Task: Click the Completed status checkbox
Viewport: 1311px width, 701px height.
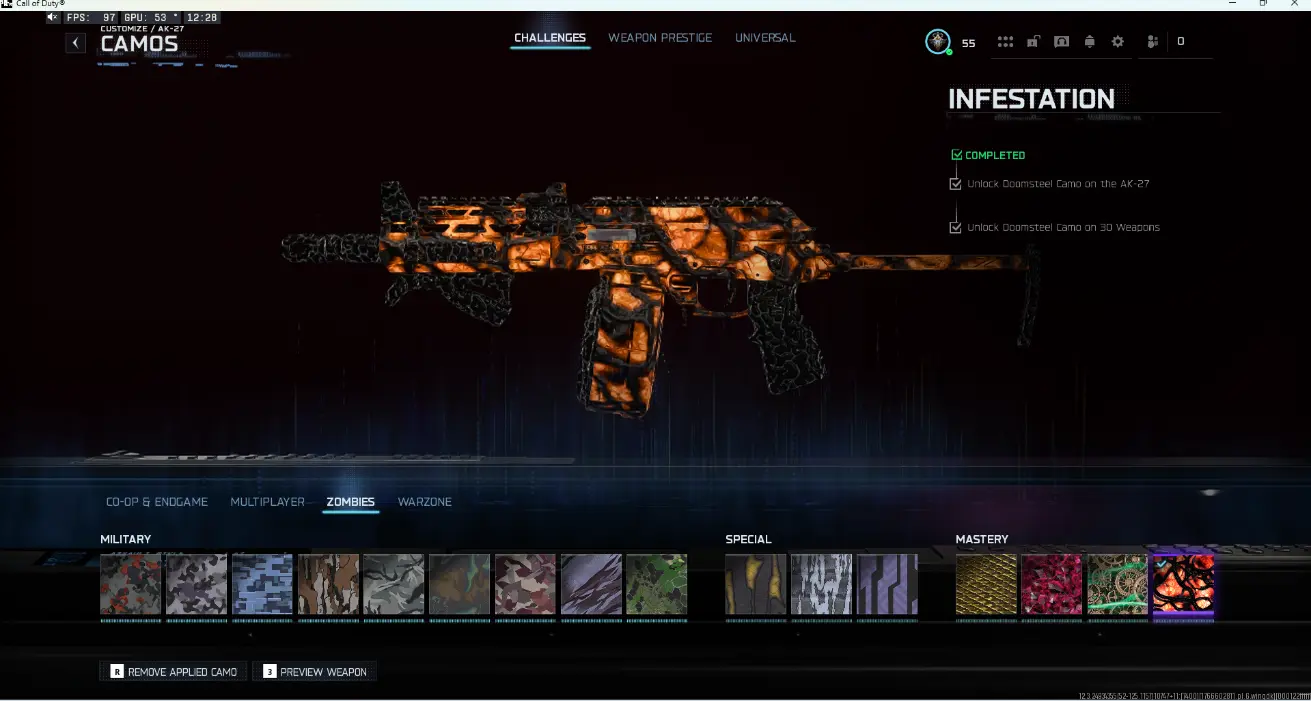Action: tap(957, 155)
